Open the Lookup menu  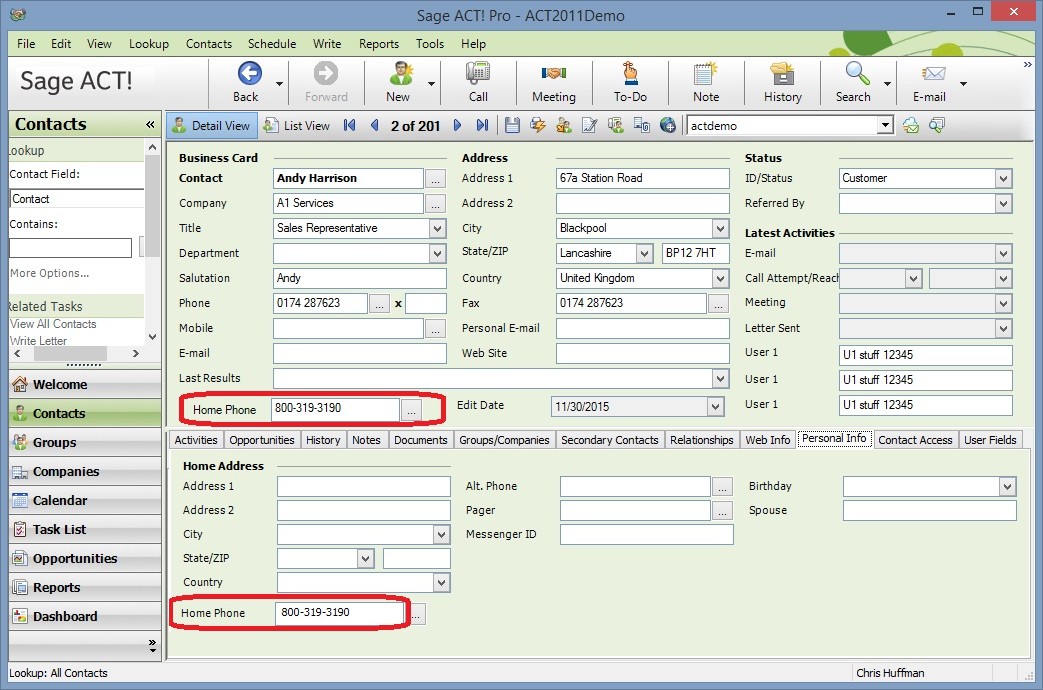click(149, 44)
